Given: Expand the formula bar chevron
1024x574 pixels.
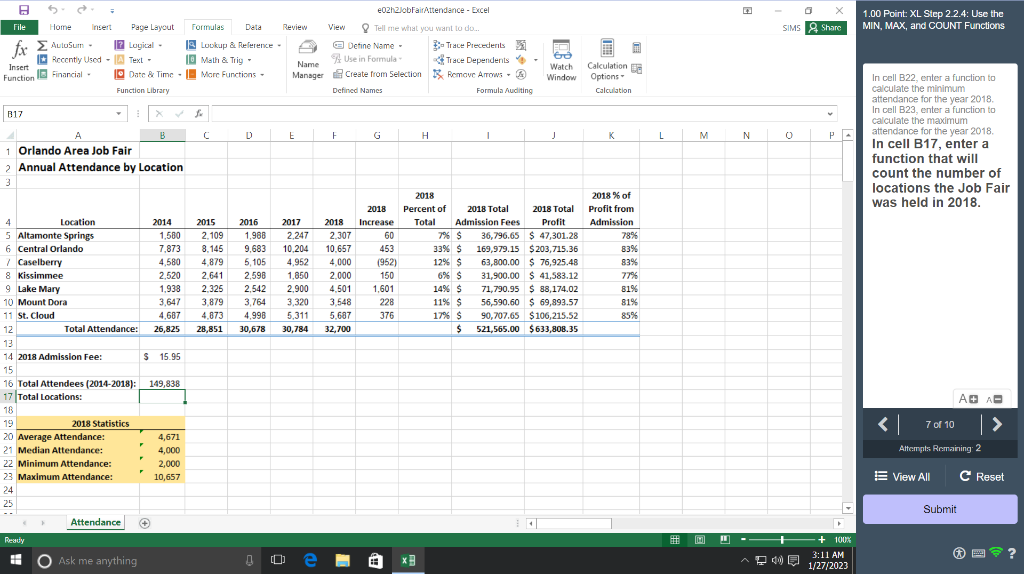Looking at the screenshot, I should pos(830,114).
